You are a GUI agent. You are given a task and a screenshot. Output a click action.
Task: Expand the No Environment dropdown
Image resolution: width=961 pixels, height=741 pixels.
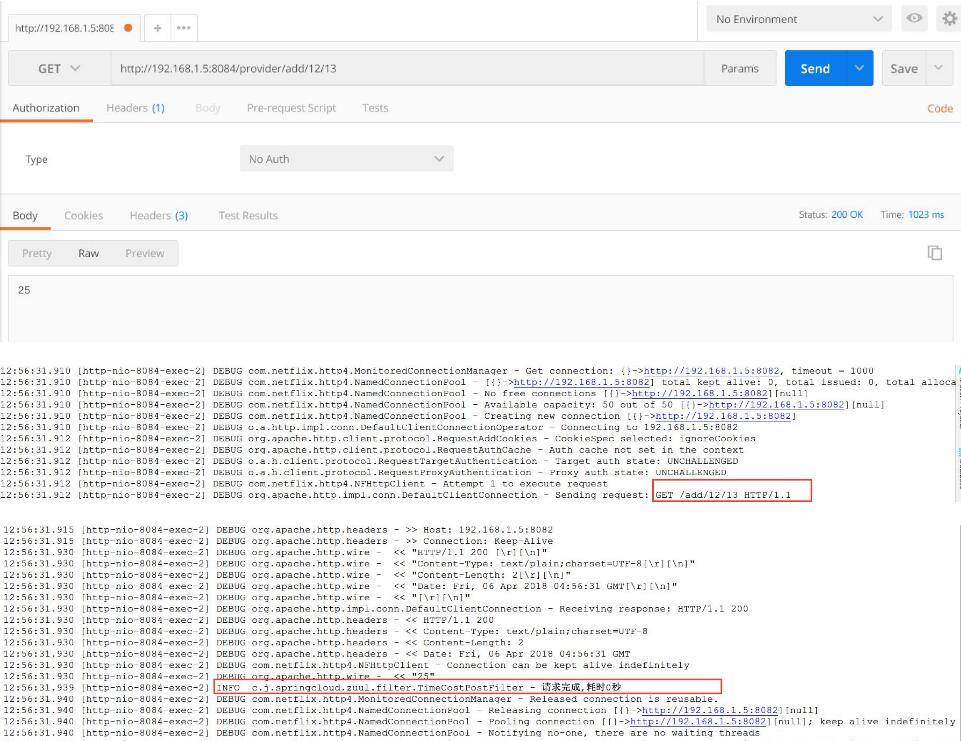799,19
